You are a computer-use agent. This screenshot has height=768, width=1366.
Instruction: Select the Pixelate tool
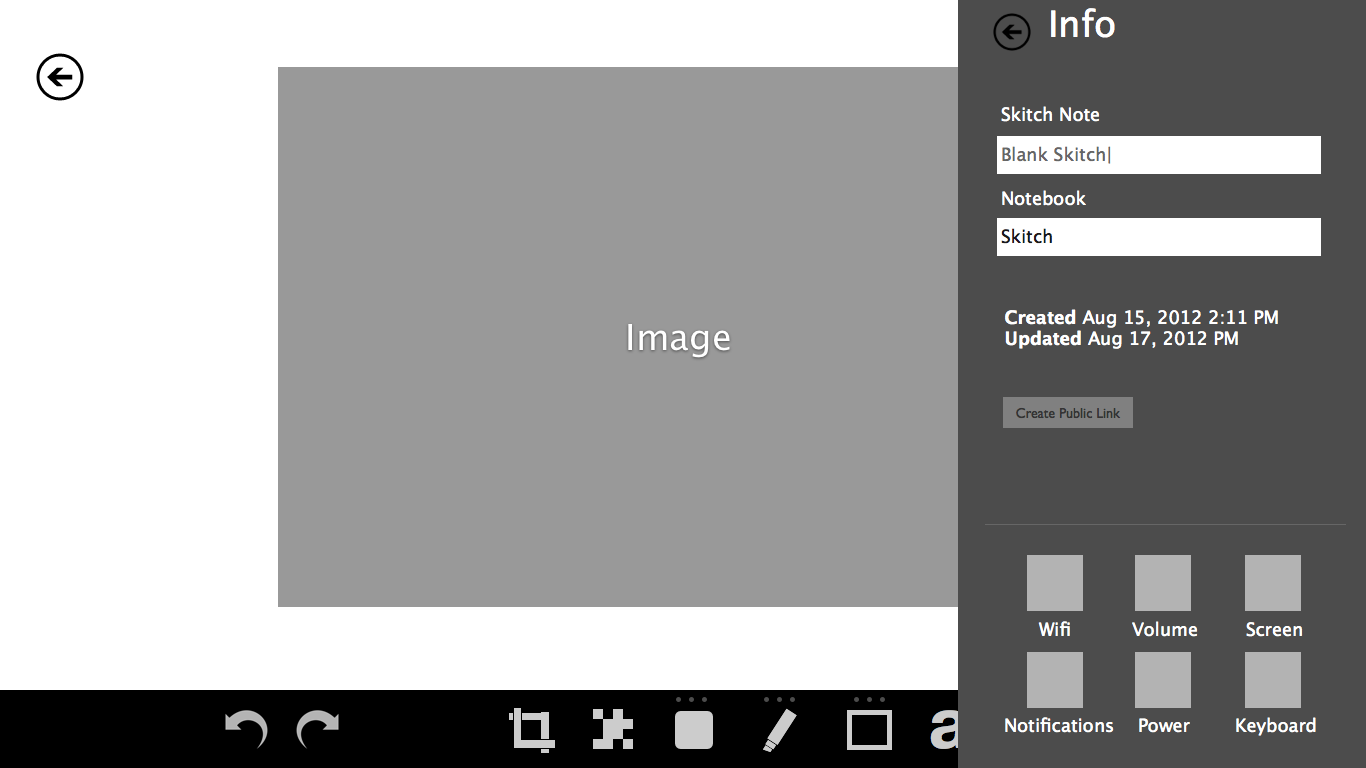[613, 729]
